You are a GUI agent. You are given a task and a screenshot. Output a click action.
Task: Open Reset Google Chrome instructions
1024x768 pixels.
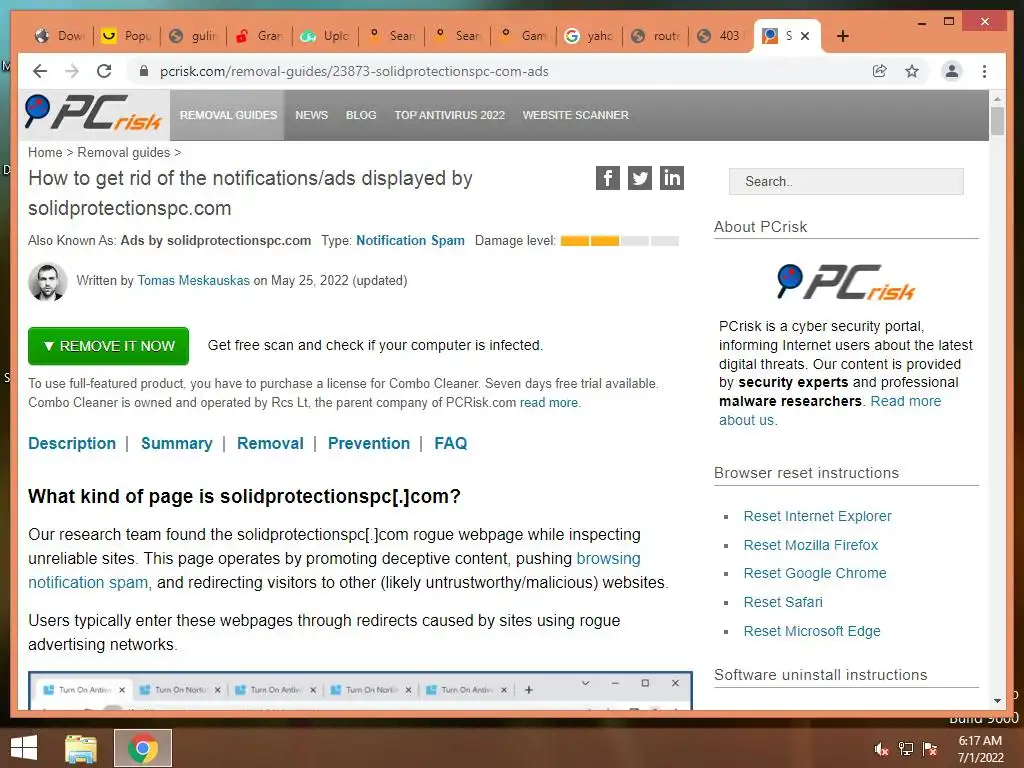coord(815,573)
